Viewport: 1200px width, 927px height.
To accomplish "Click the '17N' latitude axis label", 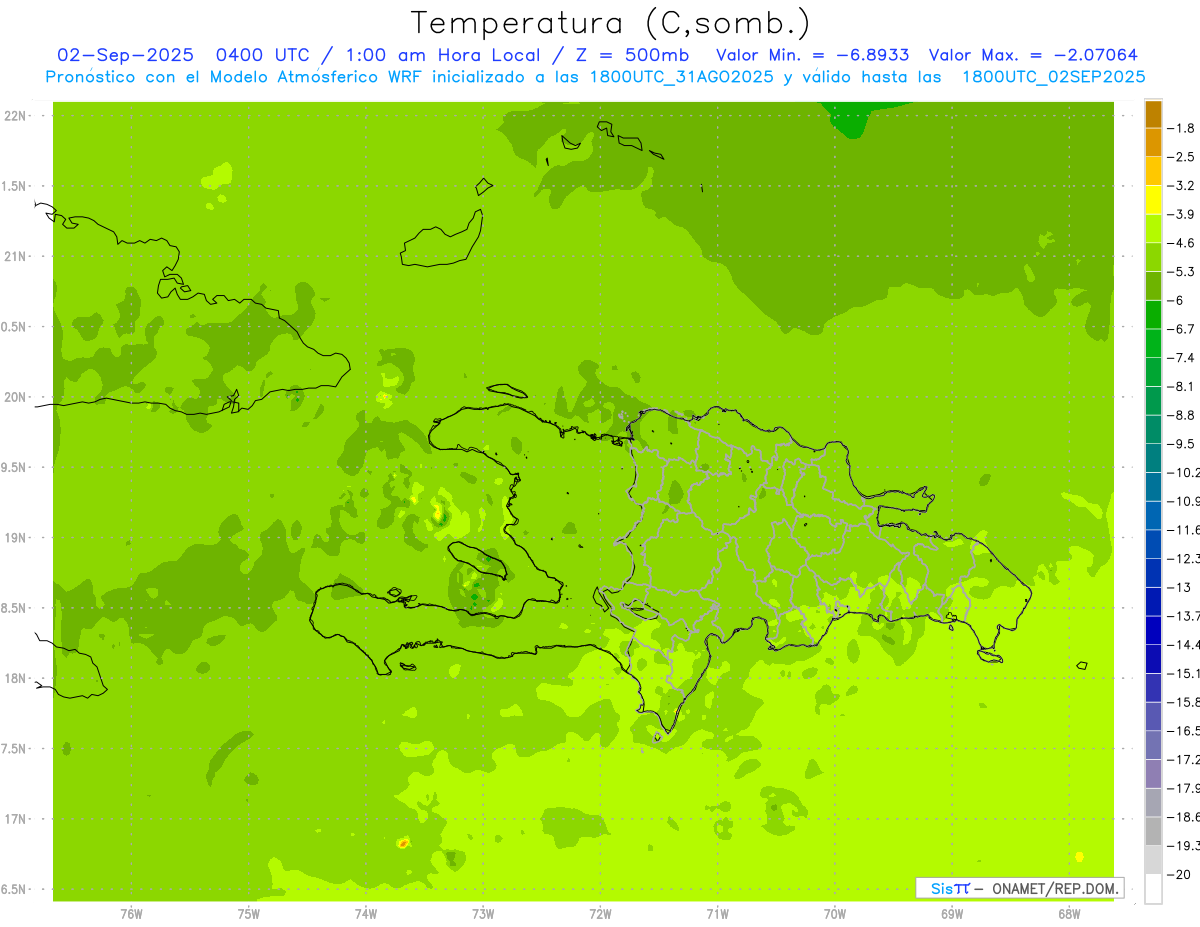I will tap(15, 819).
